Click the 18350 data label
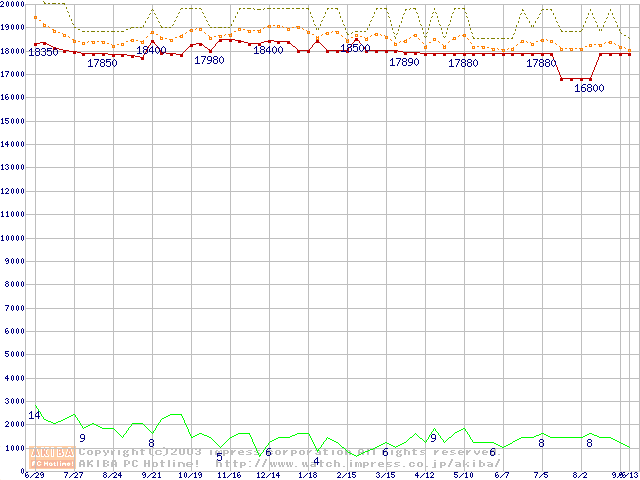This screenshot has width=640, height=480. [43, 51]
